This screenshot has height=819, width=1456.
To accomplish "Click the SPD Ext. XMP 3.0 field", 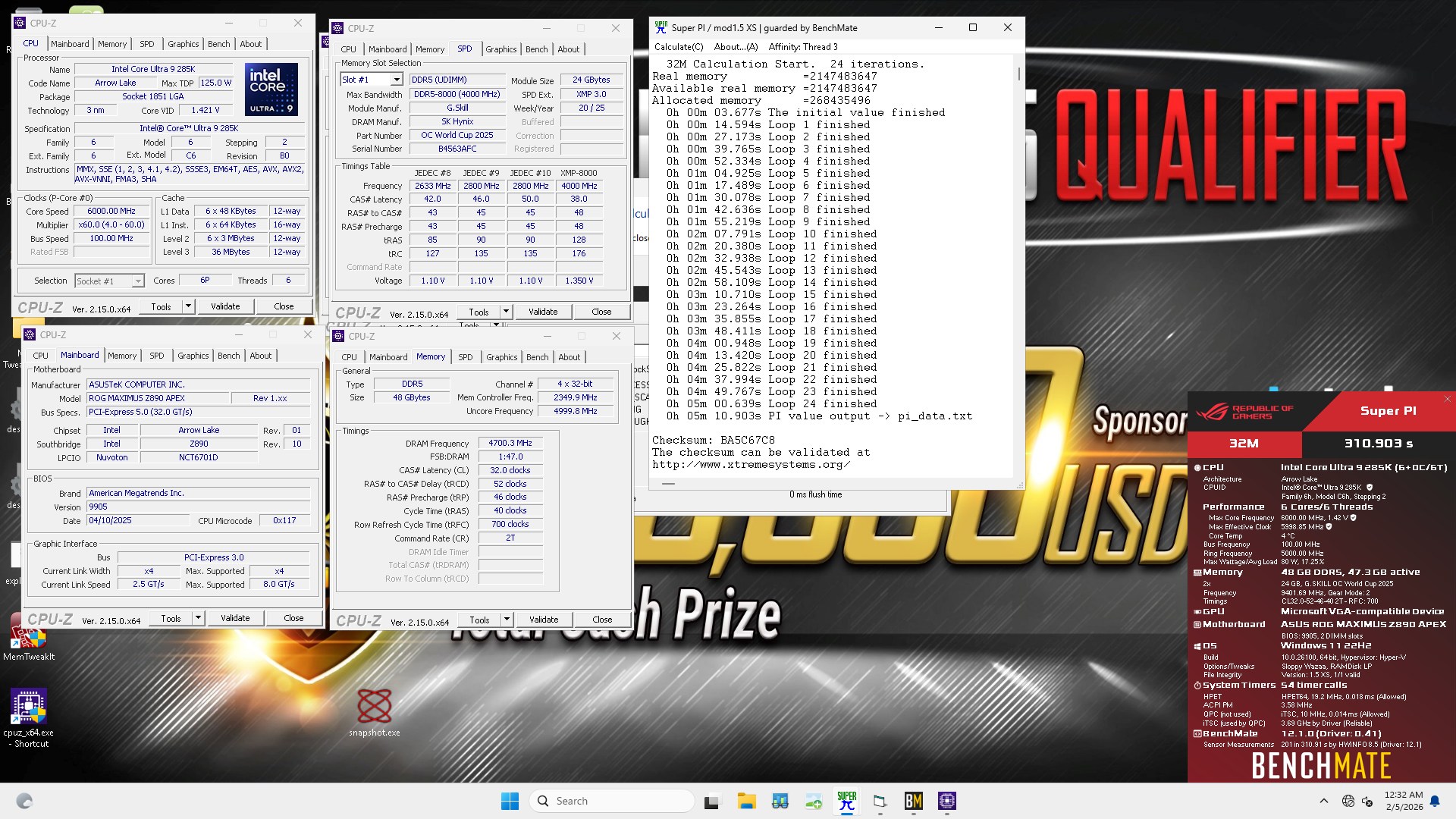I will [591, 94].
